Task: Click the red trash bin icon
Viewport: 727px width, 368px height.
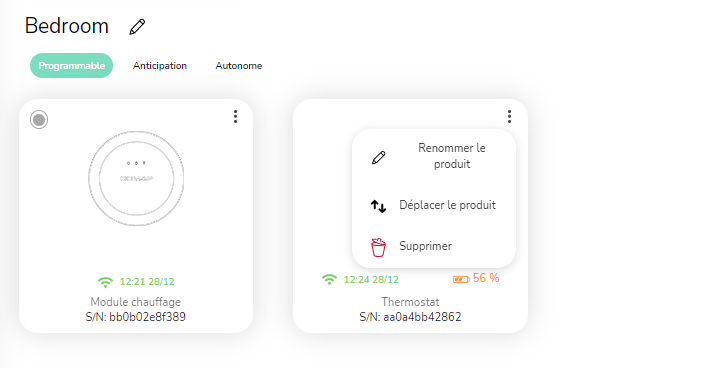Action: tap(378, 247)
